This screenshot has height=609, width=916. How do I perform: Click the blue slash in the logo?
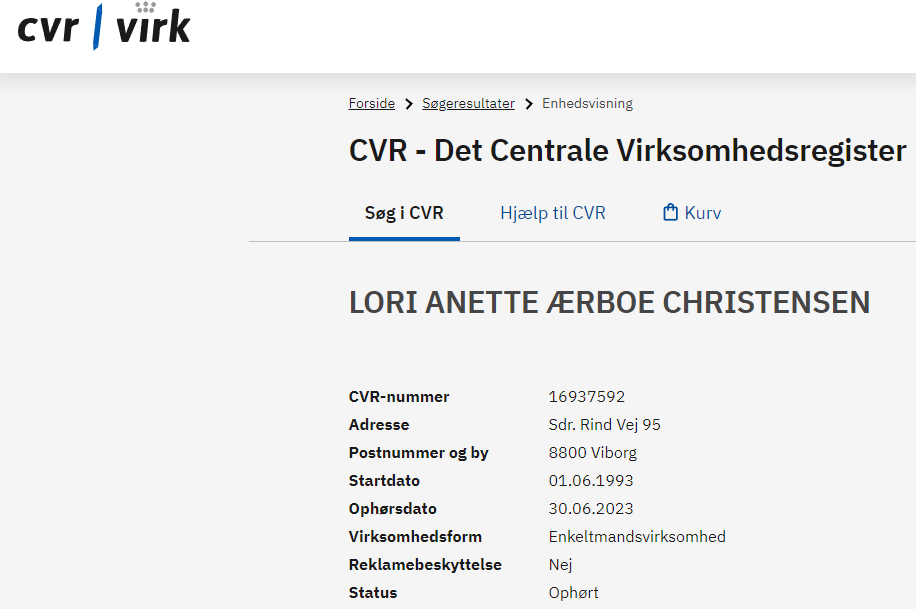(98, 27)
